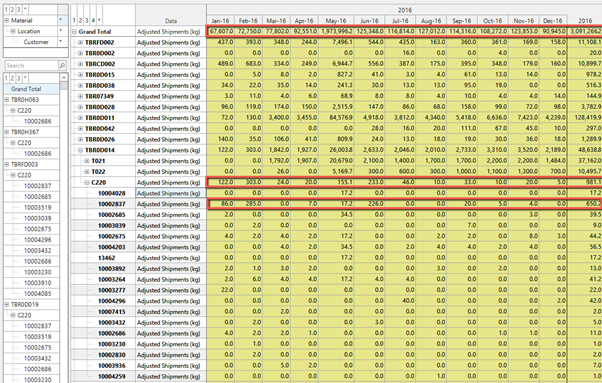602x383 pixels.
Task: Select Grand Total in the left tree list
Action: 26,89
